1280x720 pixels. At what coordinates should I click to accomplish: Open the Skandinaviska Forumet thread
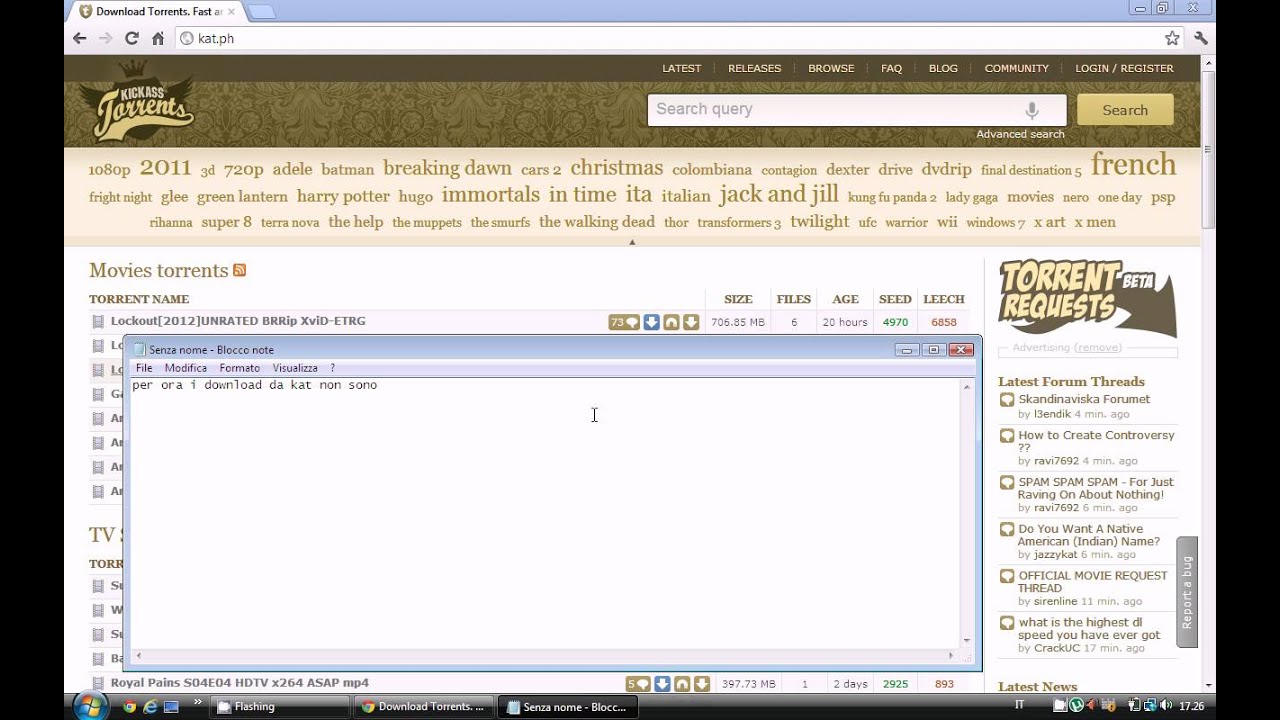[1084, 399]
